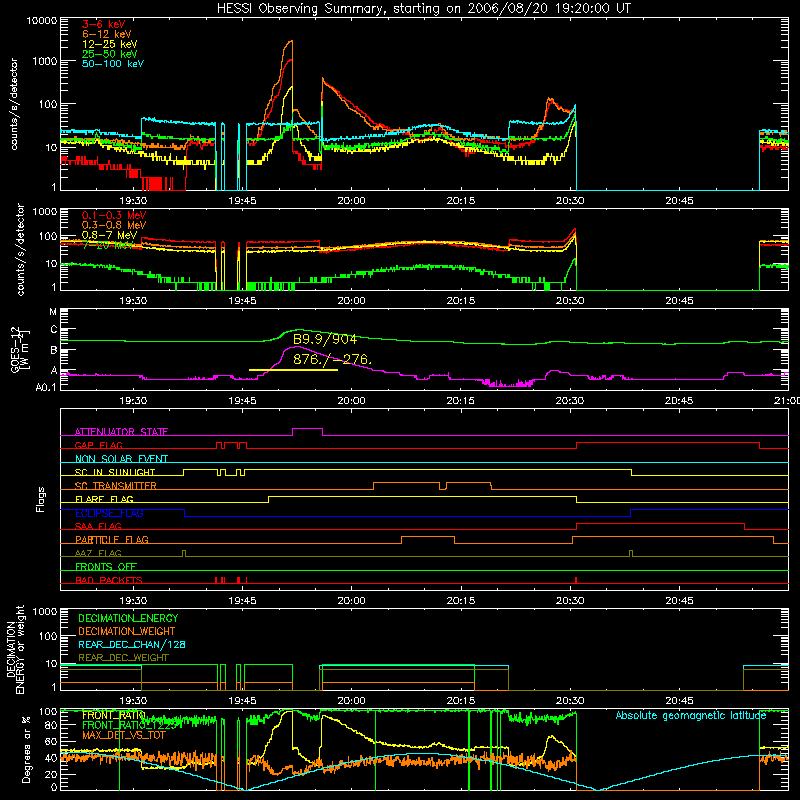Click the M class label on GOES axis
800x800 pixels.
point(53,312)
